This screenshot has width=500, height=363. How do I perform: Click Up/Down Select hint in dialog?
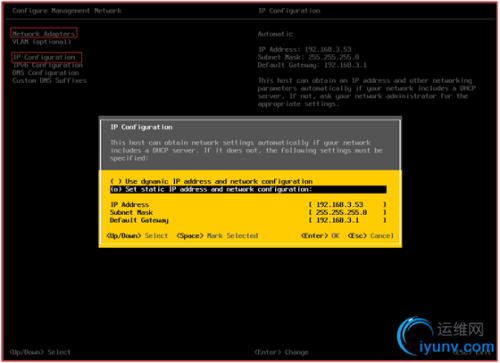tap(137, 236)
